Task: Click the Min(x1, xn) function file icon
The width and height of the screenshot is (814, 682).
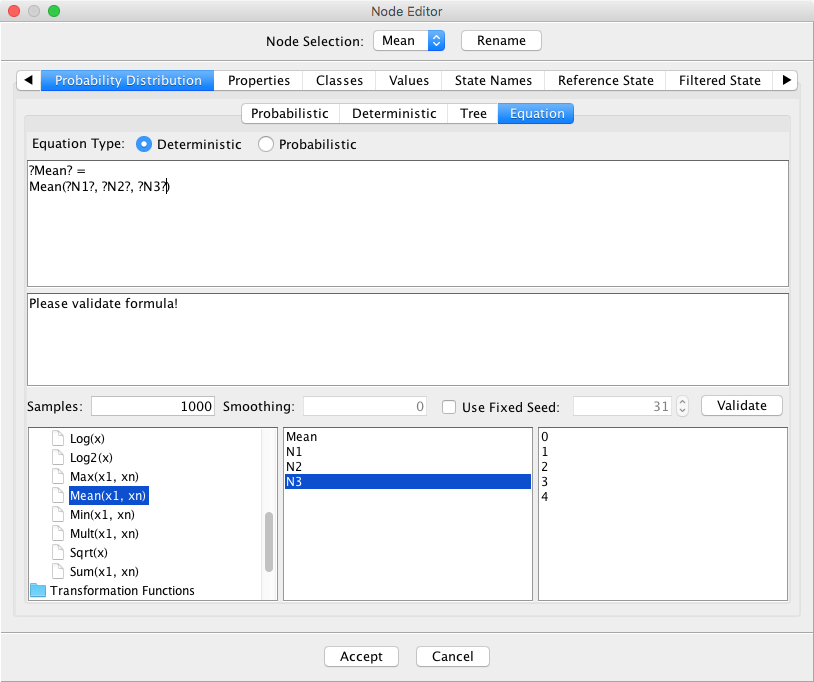Action: point(58,514)
